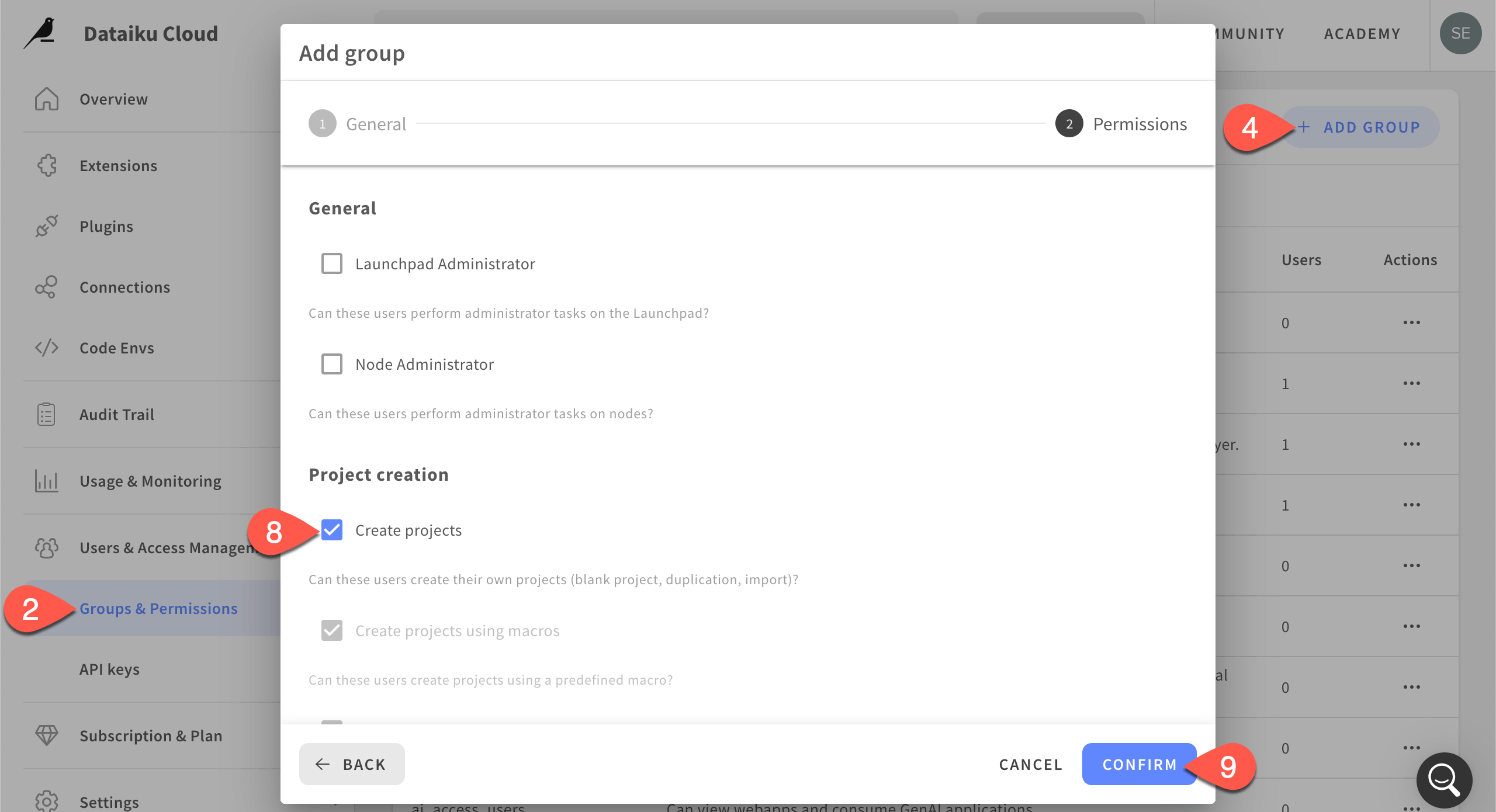Click the Settings gear icon
The width and height of the screenshot is (1496, 812).
47,801
